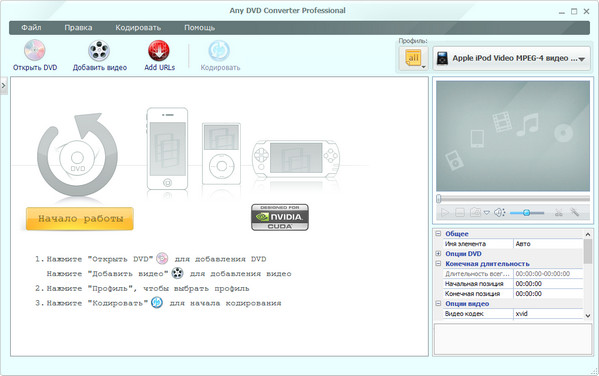Click the Видео кодек row label

(x=464, y=314)
